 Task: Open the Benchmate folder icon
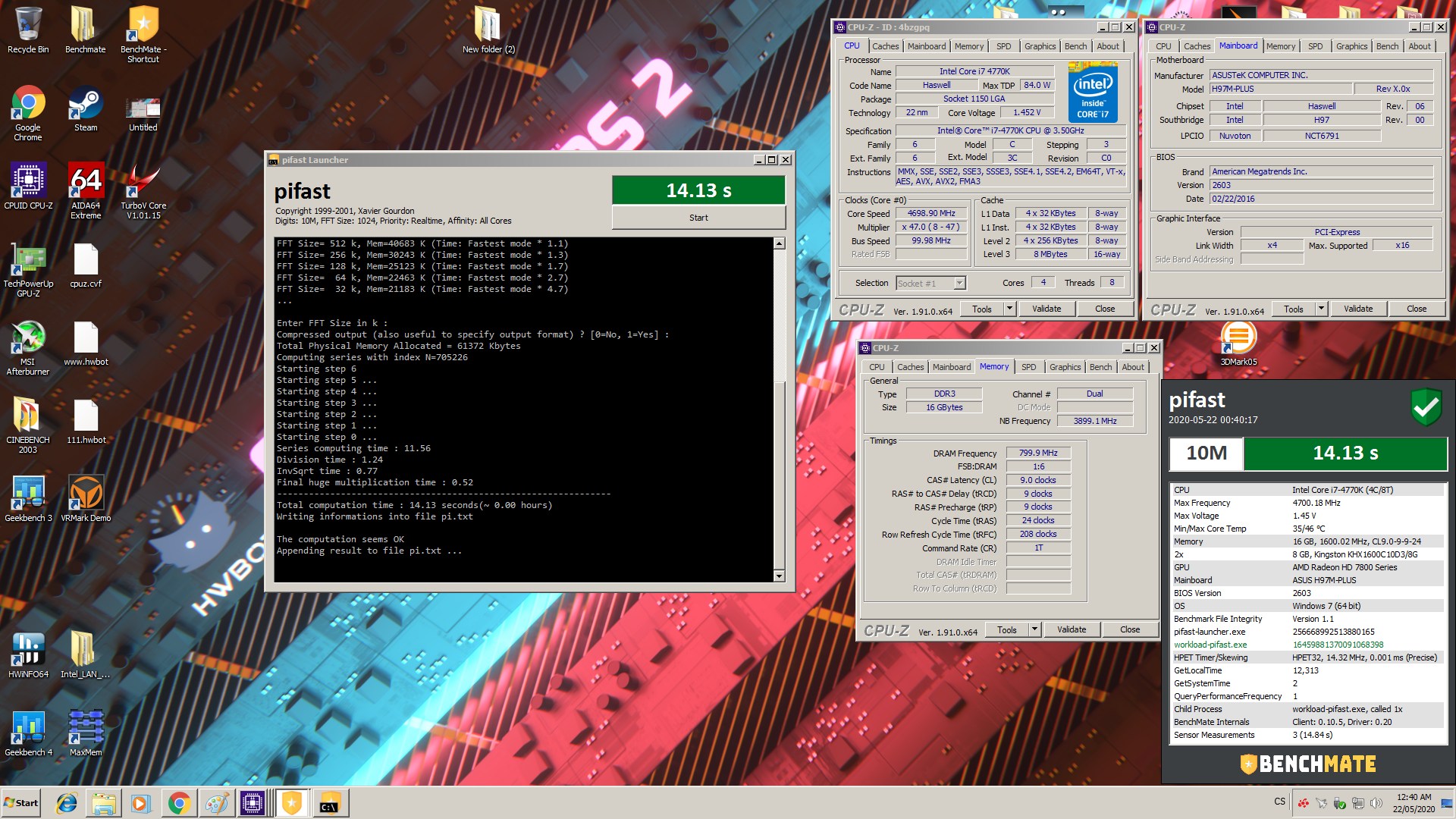tap(85, 30)
